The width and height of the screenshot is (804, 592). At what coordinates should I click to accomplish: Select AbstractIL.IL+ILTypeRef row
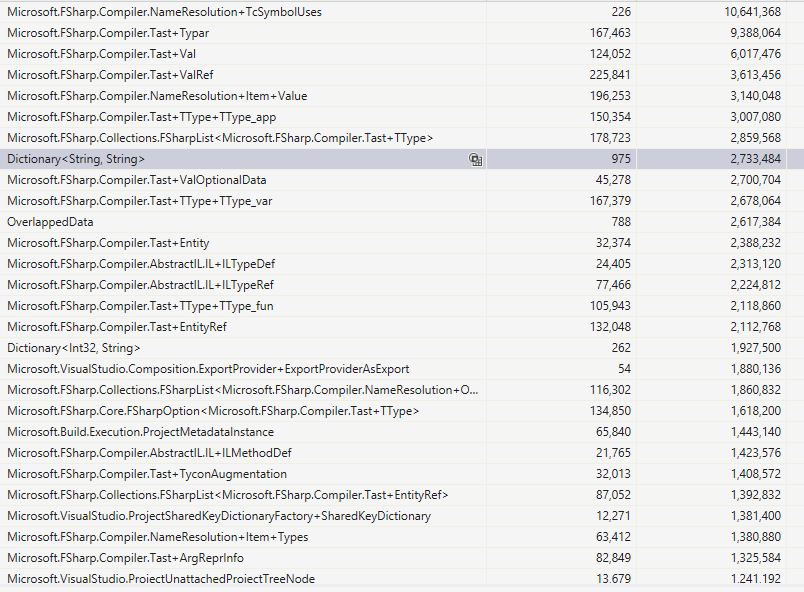coord(402,285)
